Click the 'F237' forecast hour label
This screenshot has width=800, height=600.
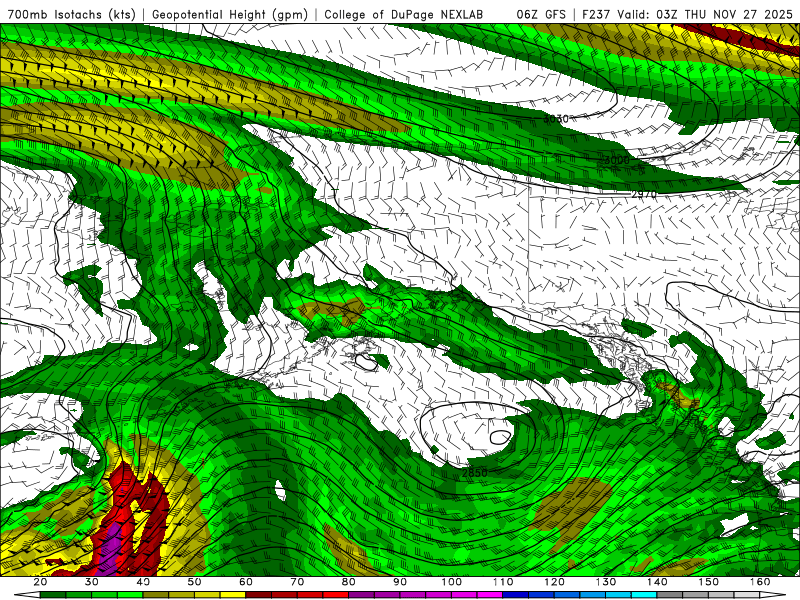596,15
